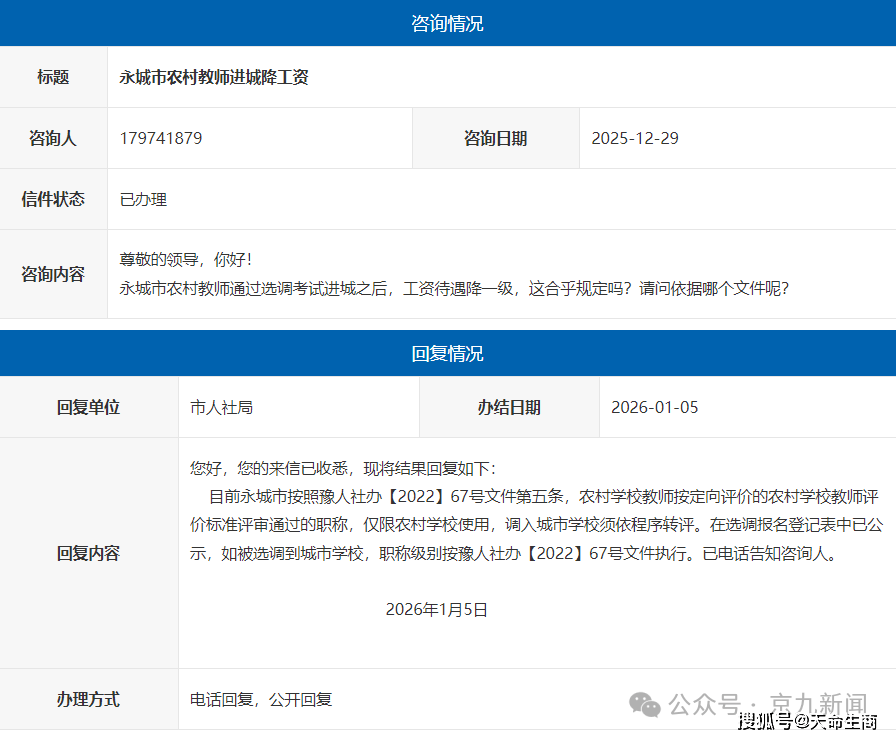Click the completion date 2026-01-05
This screenshot has width=896, height=740.
point(655,407)
